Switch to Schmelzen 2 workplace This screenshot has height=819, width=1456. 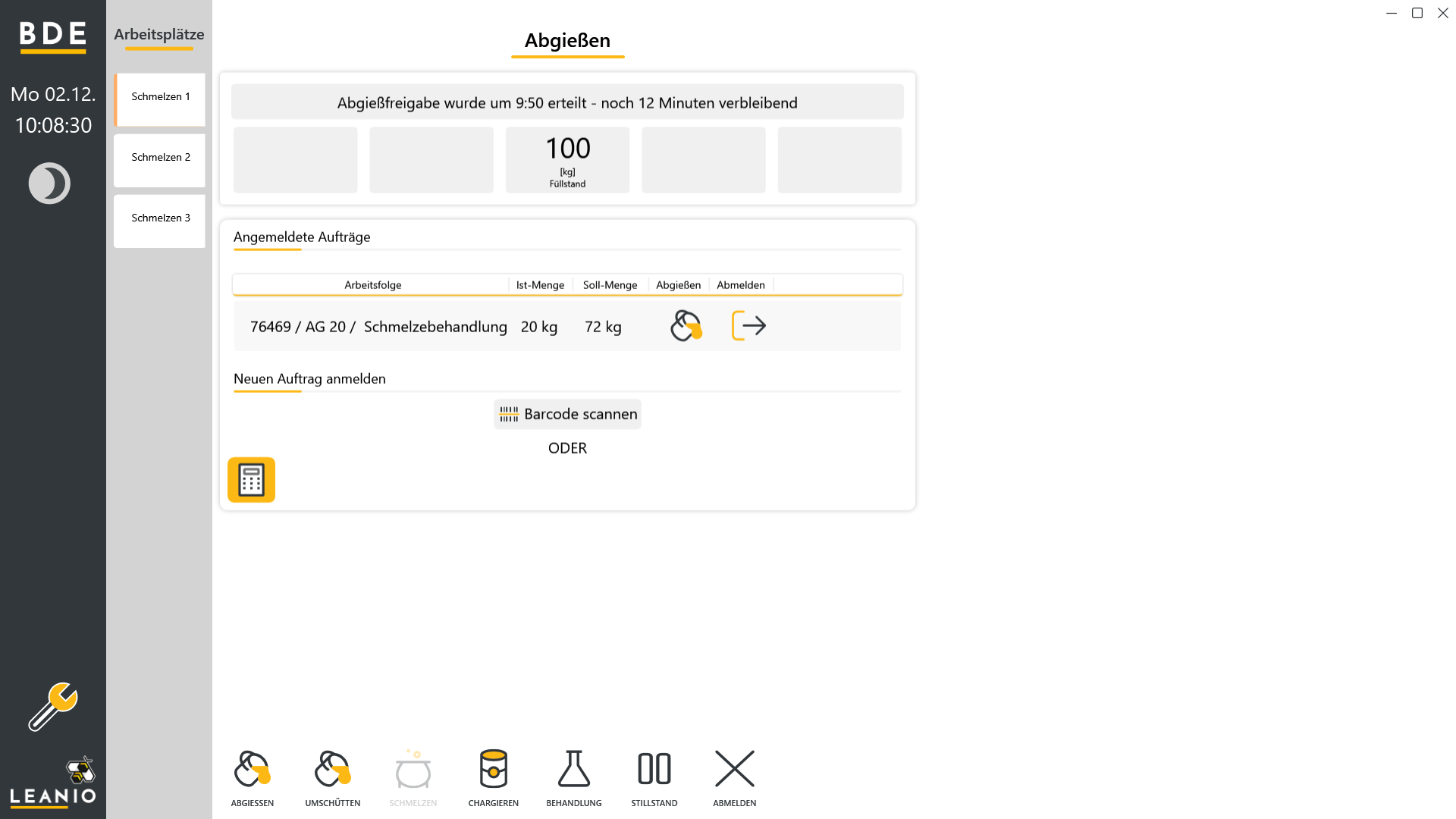[160, 161]
